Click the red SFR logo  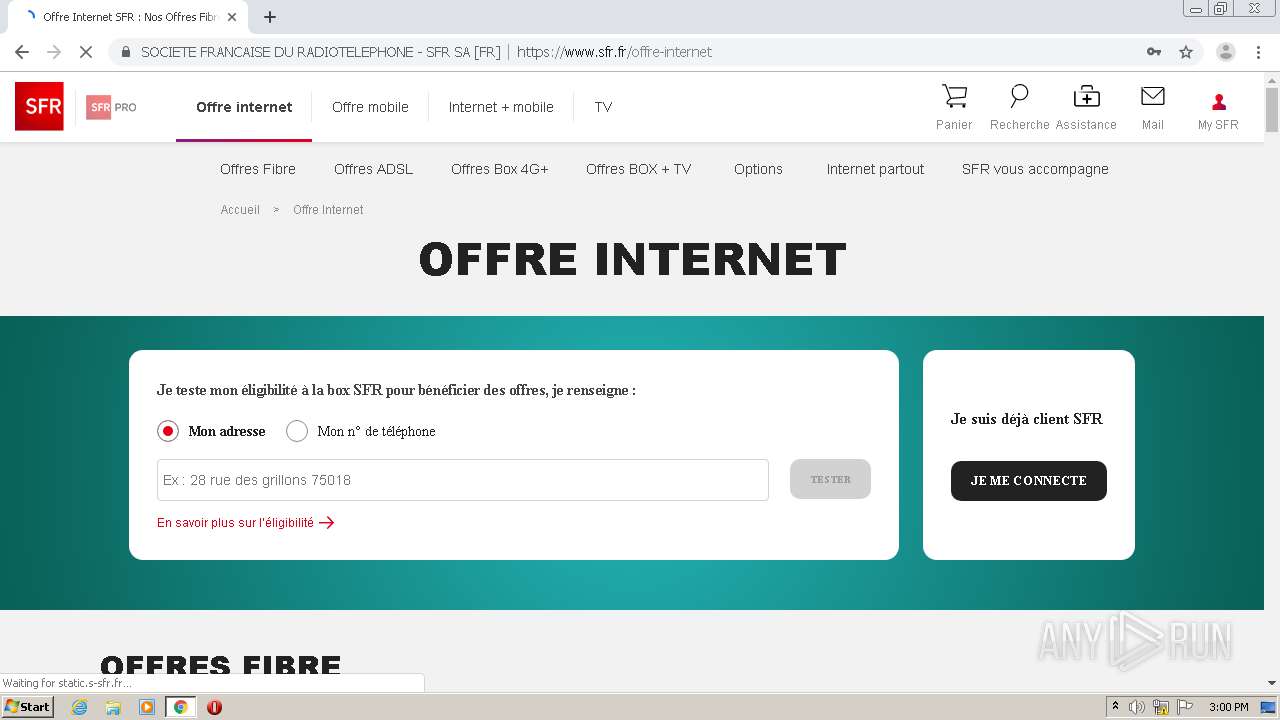pyautogui.click(x=39, y=106)
